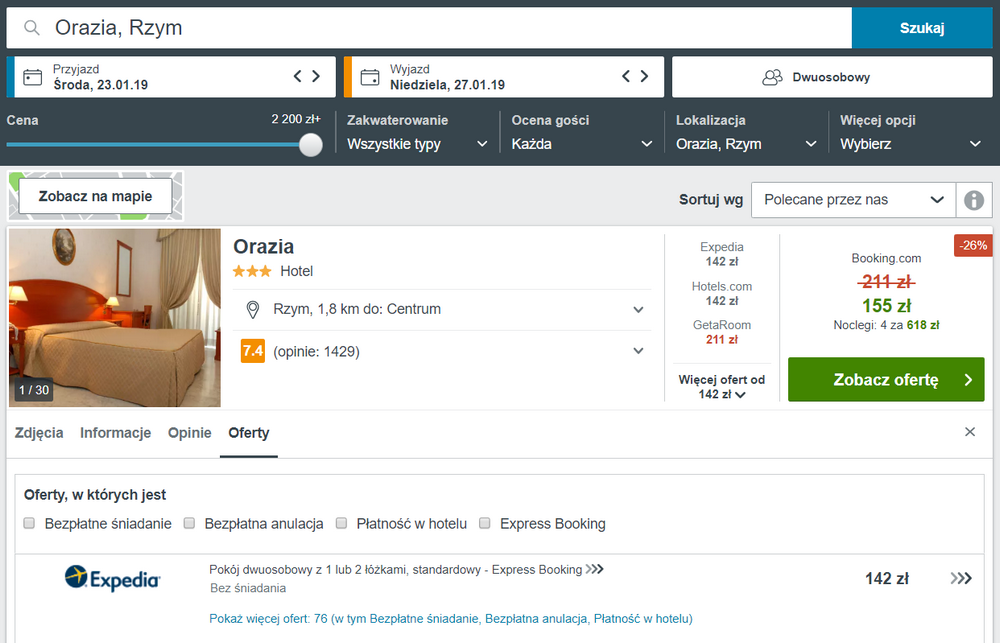This screenshot has height=643, width=1000.
Task: Switch to Informacje tab
Action: pyautogui.click(x=115, y=432)
